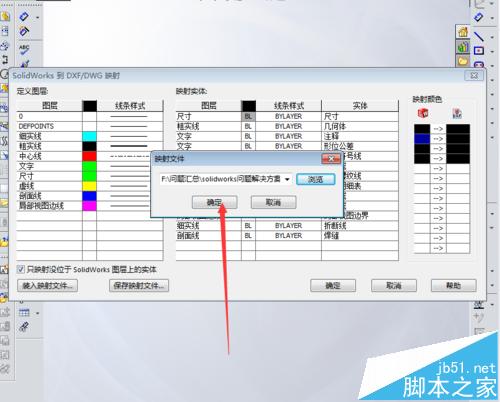The height and width of the screenshot is (402, 500).
Task: Pick the cyan color swatch for 细实线
Action: tap(89, 136)
